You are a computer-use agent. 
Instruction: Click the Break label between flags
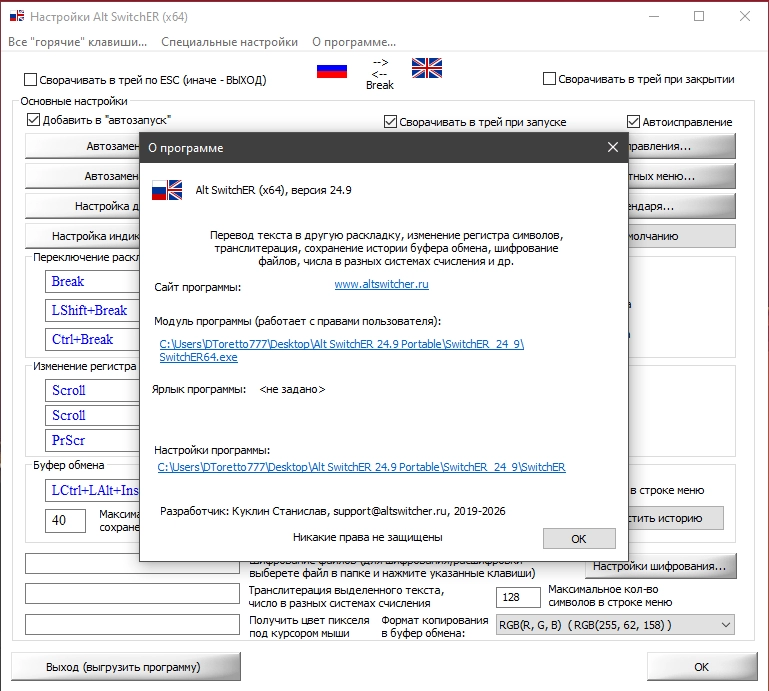pos(380,85)
